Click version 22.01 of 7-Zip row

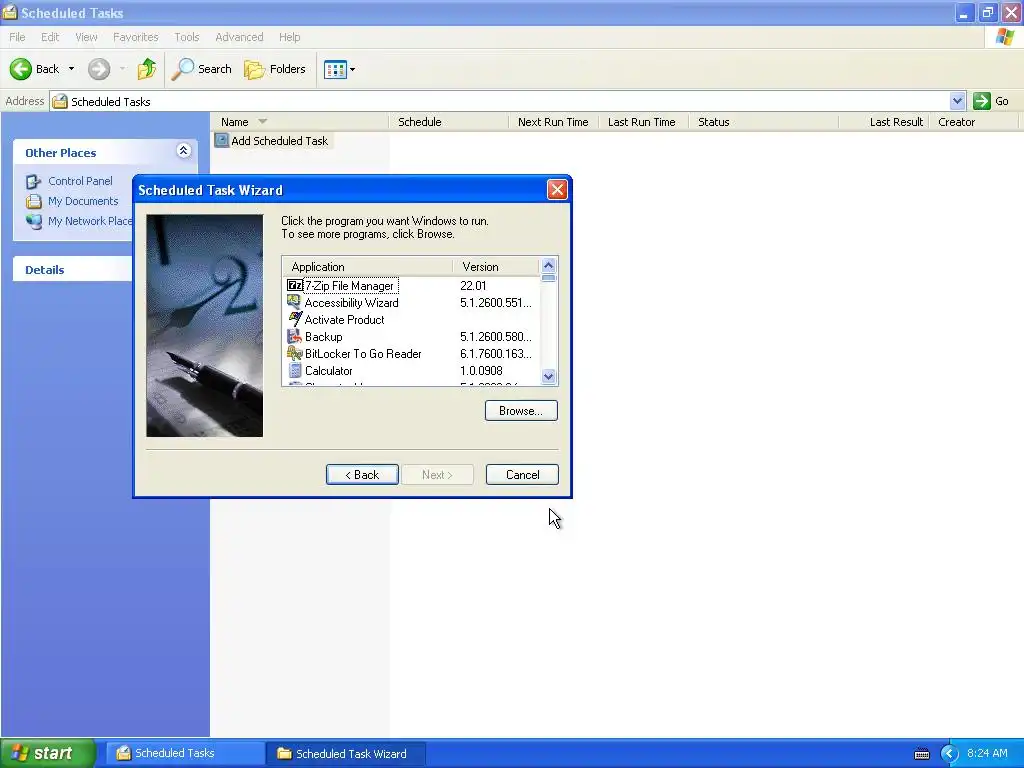(473, 285)
